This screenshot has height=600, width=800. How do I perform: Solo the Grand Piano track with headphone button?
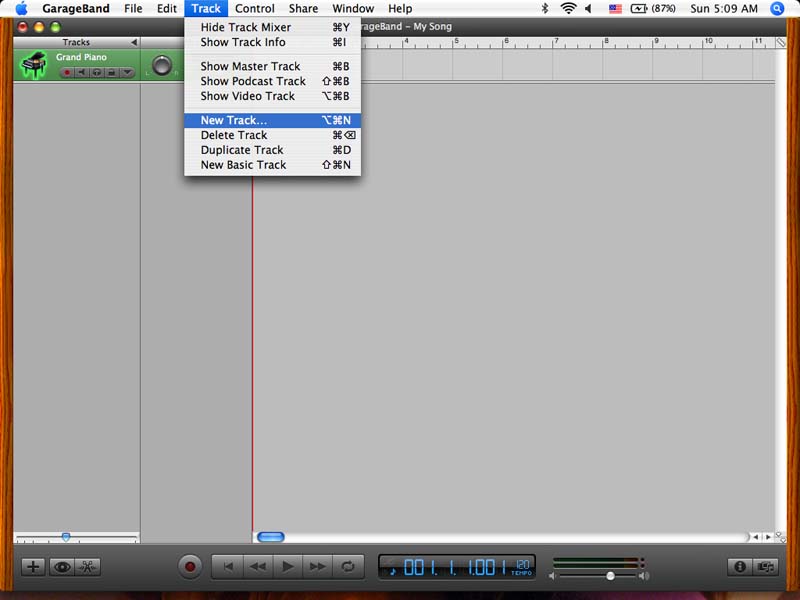[96, 72]
